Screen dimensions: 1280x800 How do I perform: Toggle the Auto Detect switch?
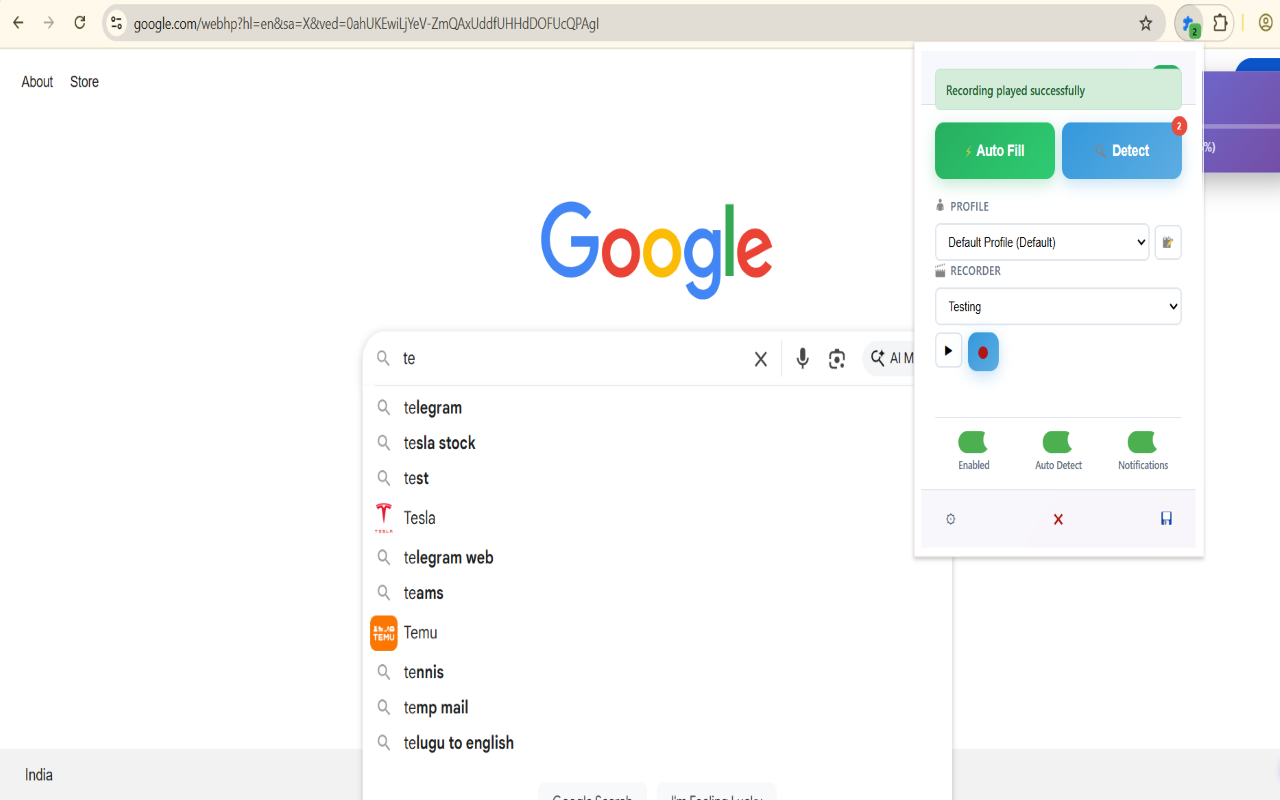point(1058,442)
